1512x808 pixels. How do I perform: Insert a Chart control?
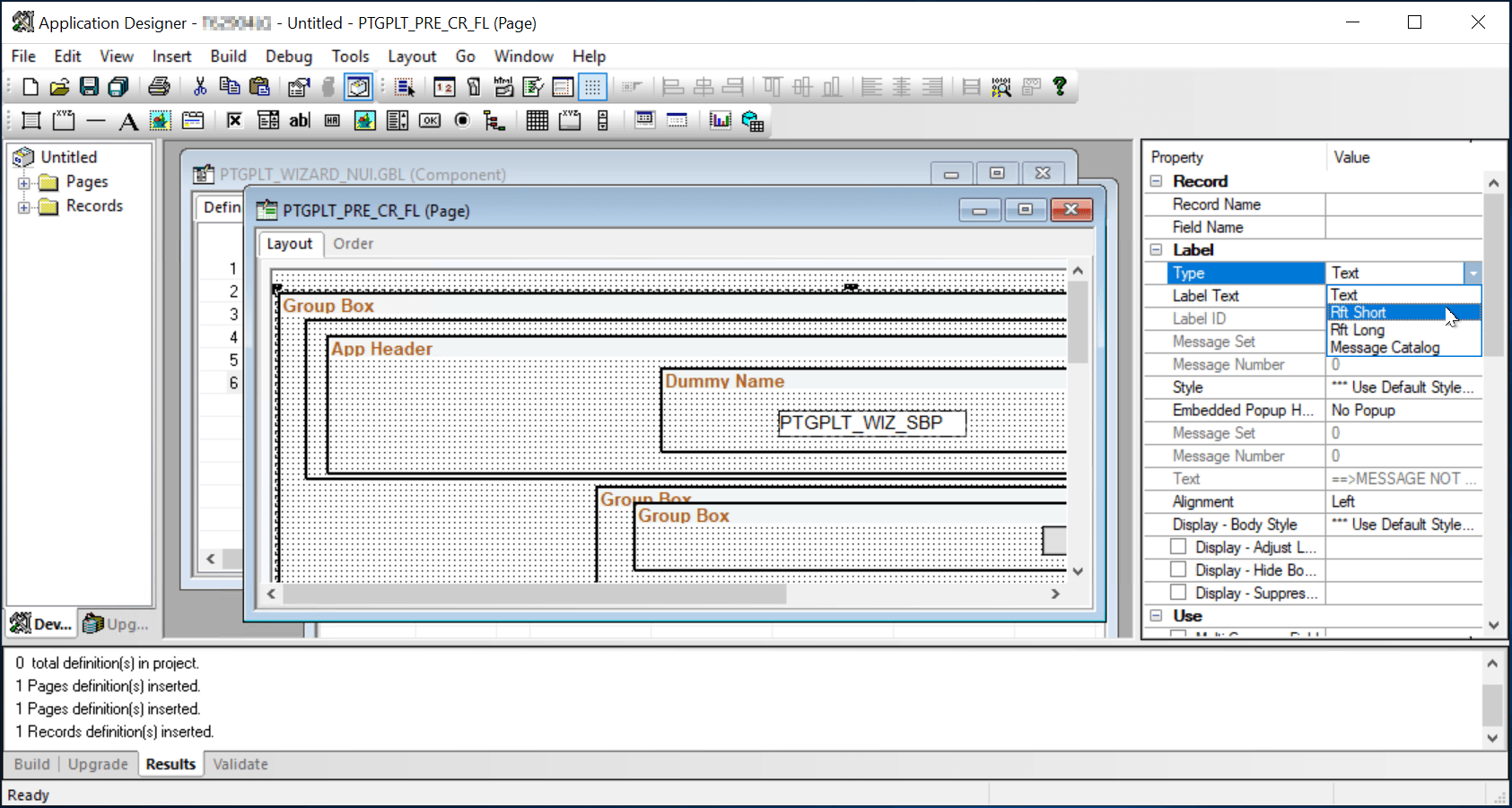tap(721, 120)
